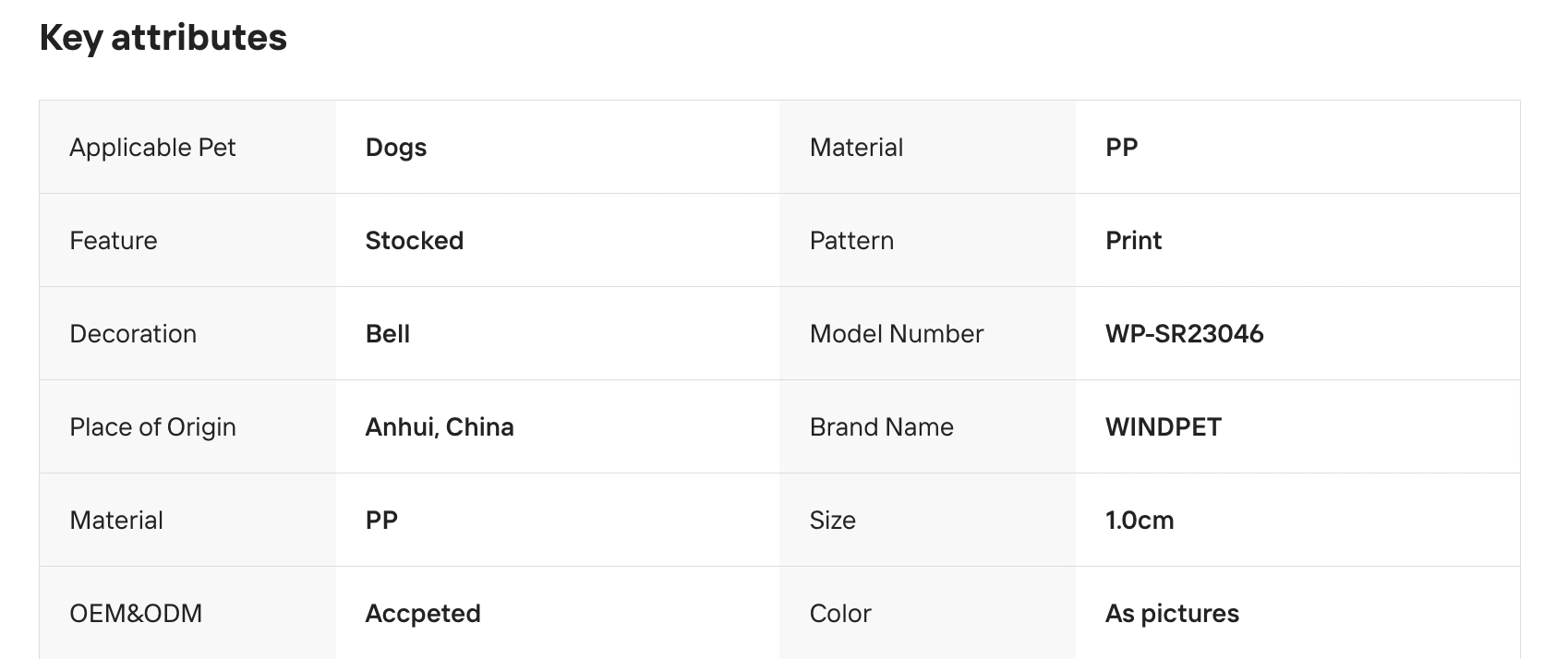
Task: Click the "Anhui, China" origin value
Action: [440, 427]
